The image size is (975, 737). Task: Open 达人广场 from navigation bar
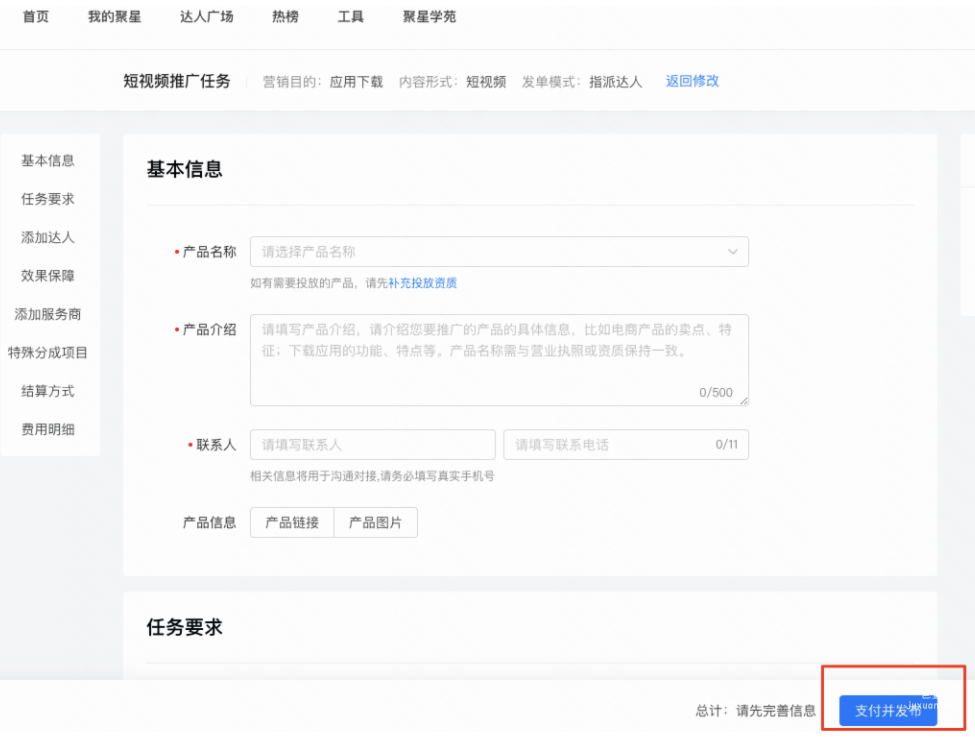(206, 17)
